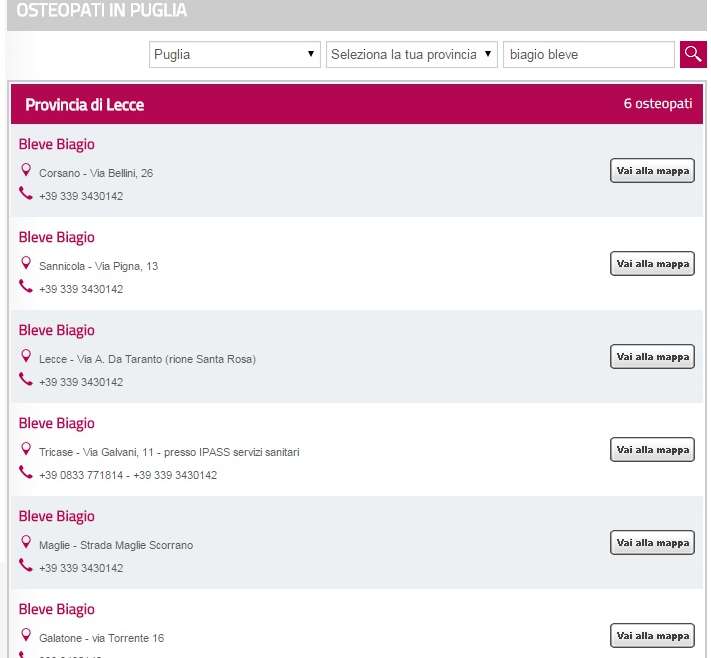
Task: Select 'Maglie - Strada Maglie Scorrano' text
Action: coord(116,545)
